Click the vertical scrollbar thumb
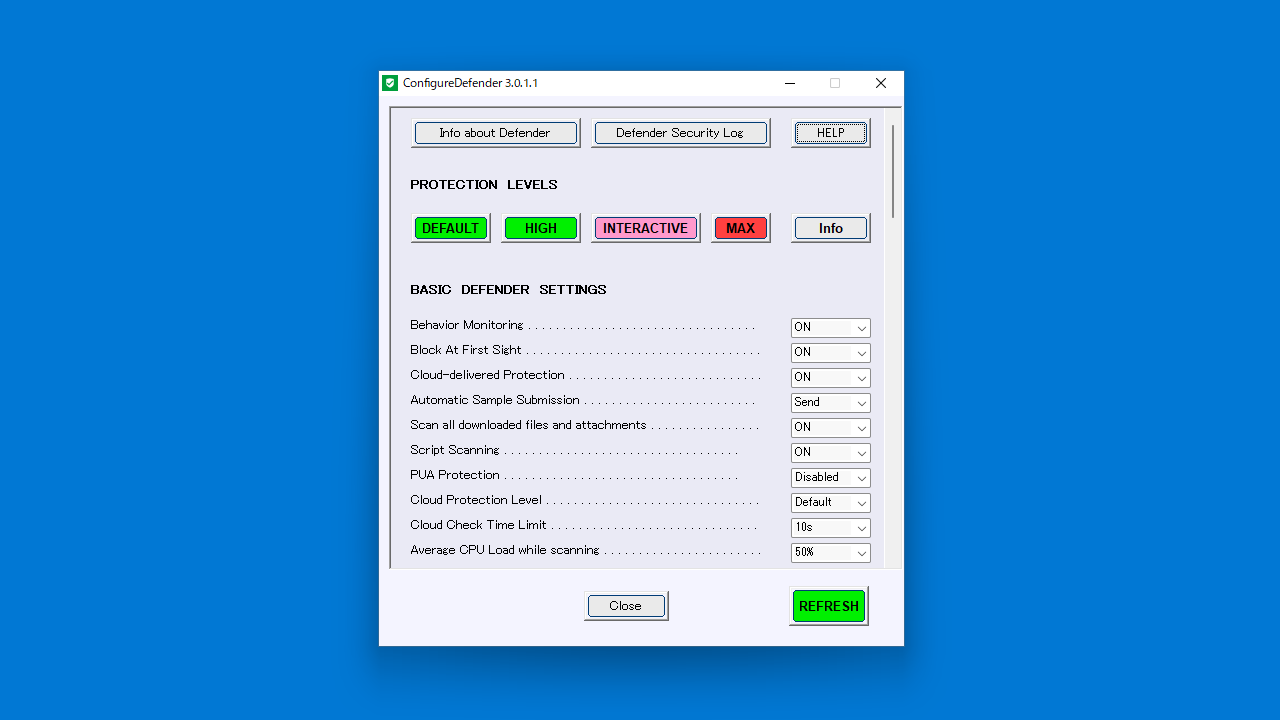Viewport: 1280px width, 720px height. [892, 171]
